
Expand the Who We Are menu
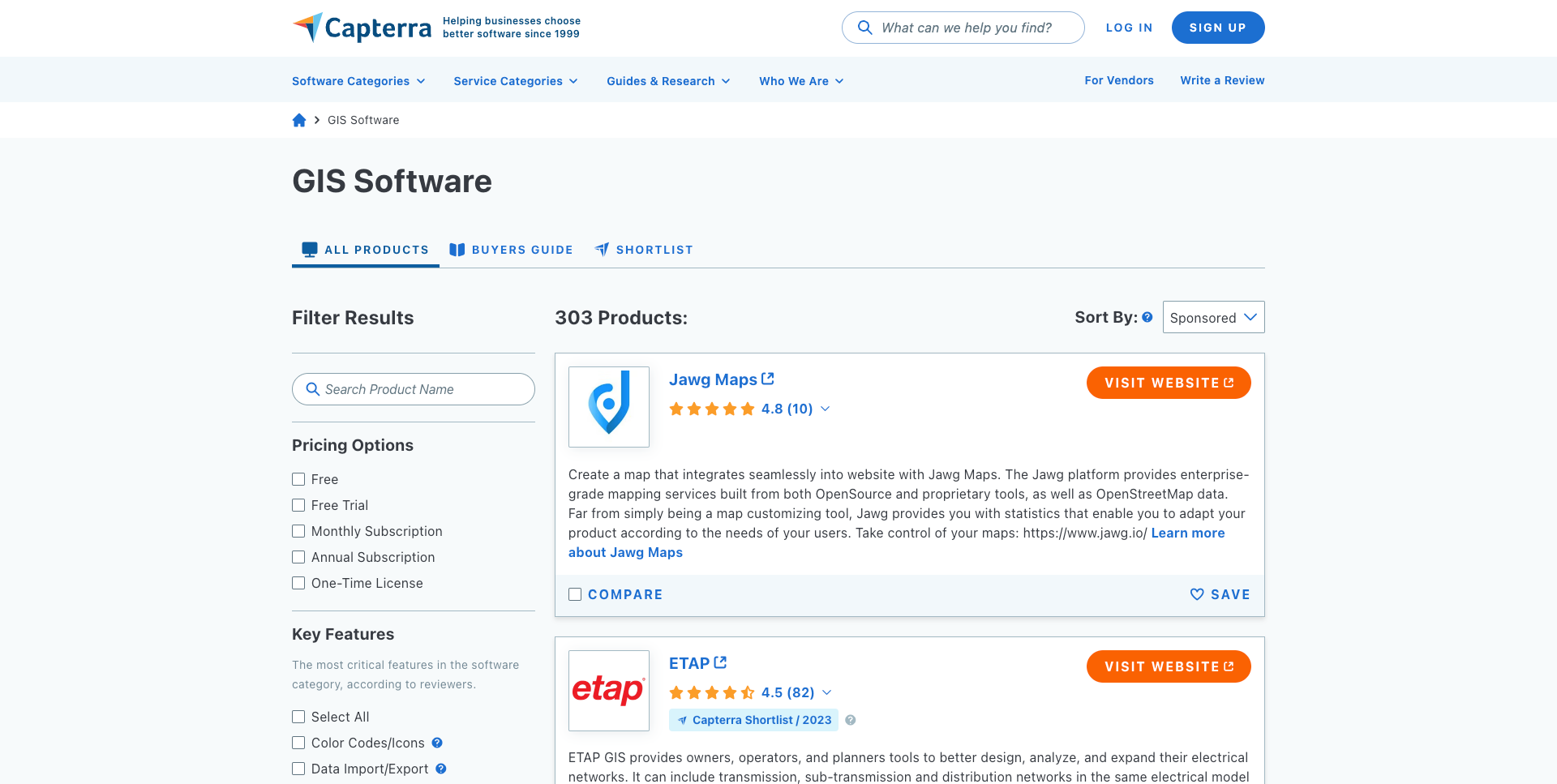point(801,81)
